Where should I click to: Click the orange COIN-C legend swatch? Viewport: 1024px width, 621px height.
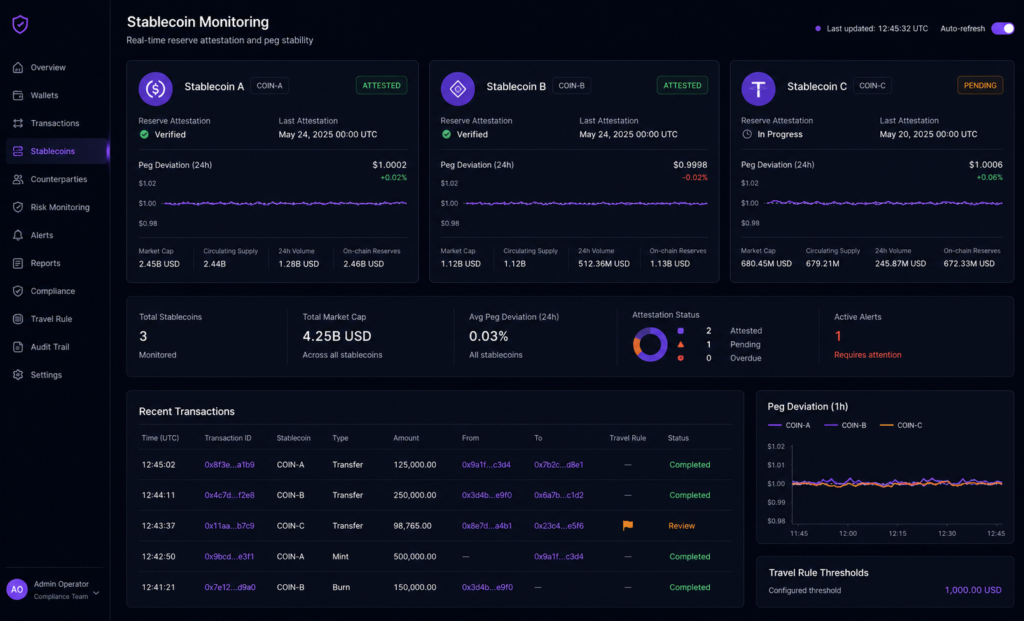[x=886, y=425]
